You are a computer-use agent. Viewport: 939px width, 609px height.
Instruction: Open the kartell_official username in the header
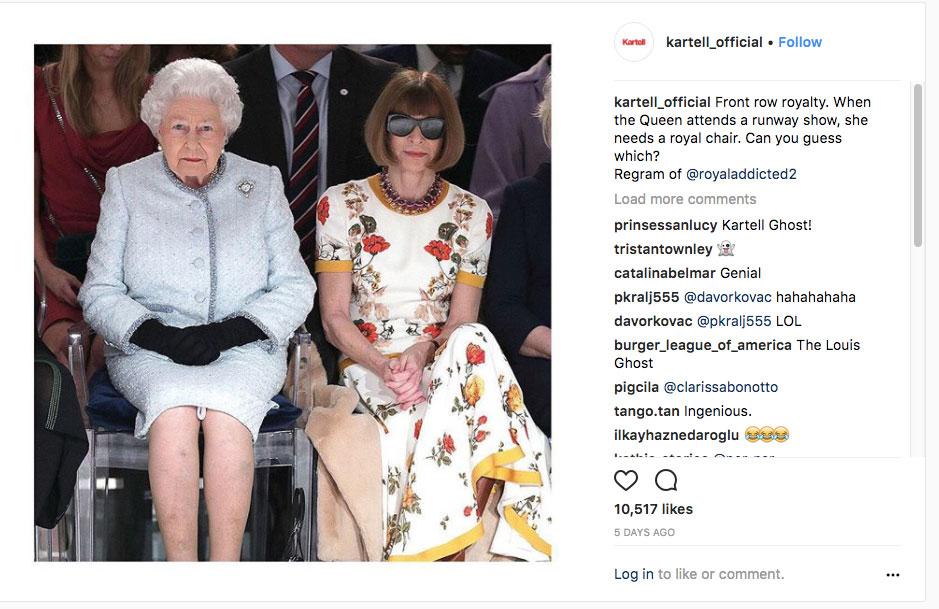tap(714, 43)
